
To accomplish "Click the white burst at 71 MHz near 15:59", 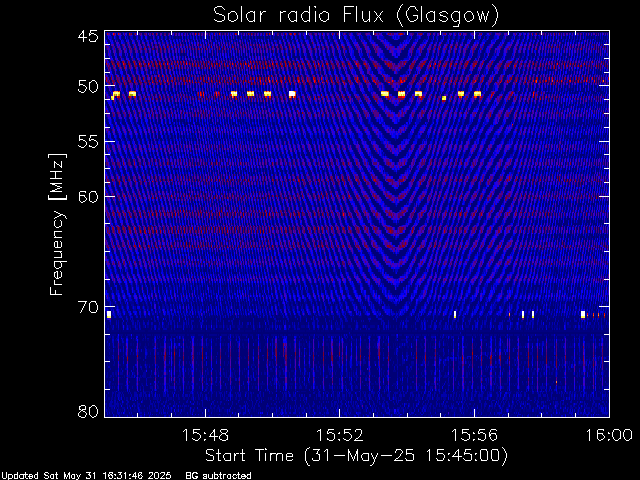I will coord(583,314).
